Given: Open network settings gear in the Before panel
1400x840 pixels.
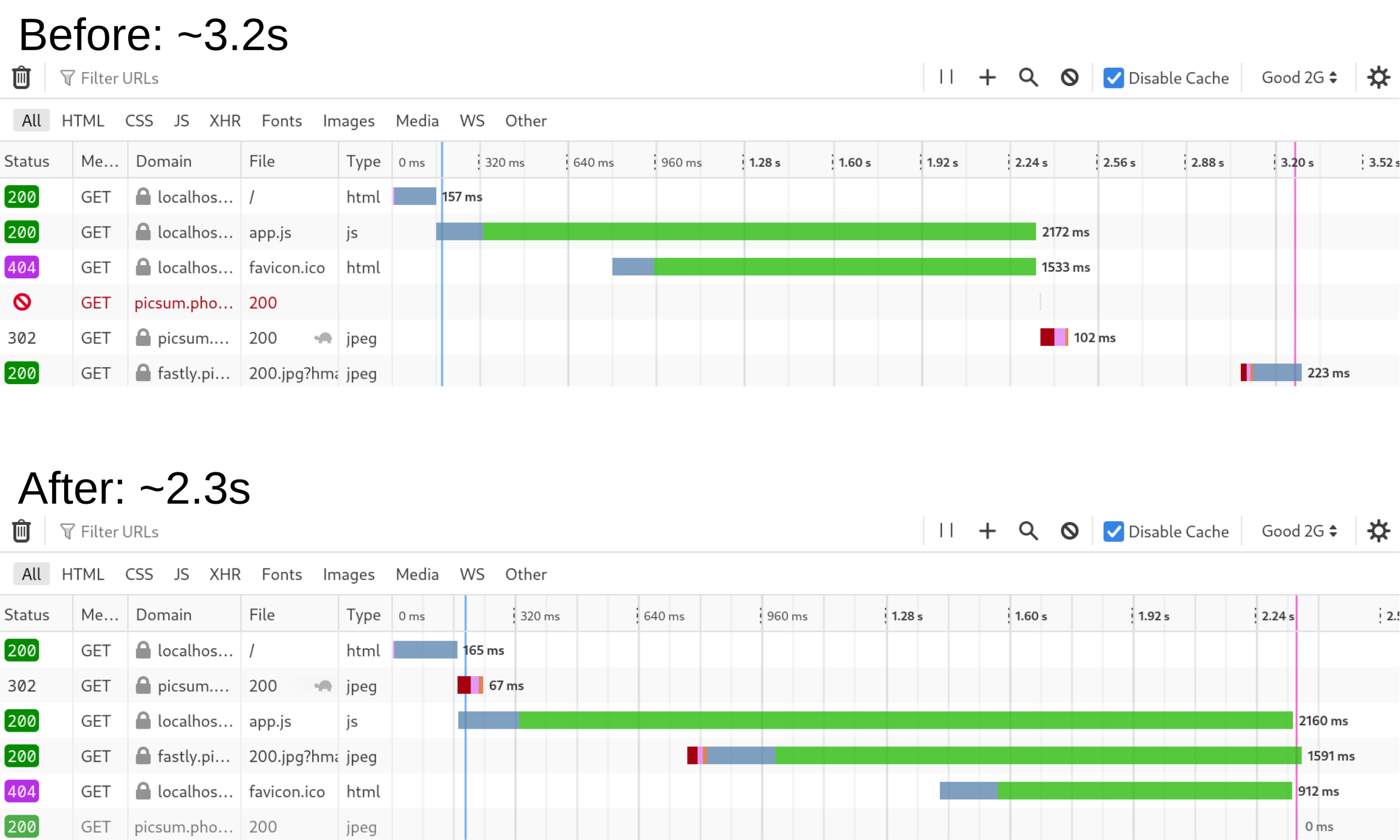Looking at the screenshot, I should [x=1378, y=77].
